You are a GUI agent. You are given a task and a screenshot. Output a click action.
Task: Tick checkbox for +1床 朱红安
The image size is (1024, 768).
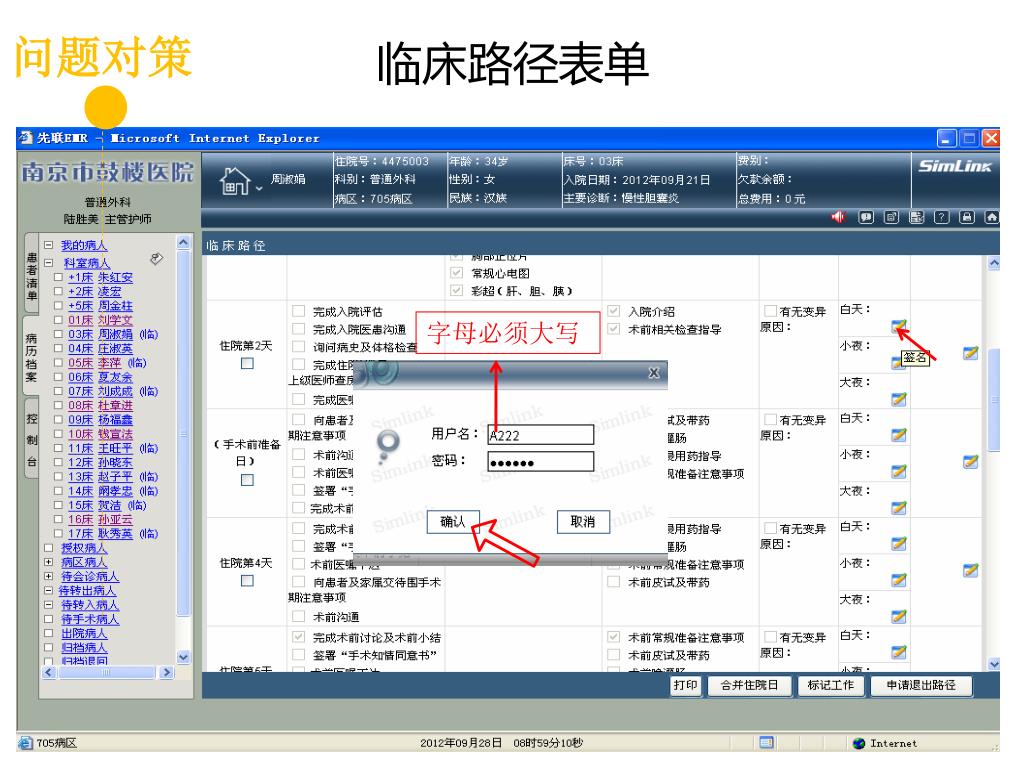pos(58,277)
